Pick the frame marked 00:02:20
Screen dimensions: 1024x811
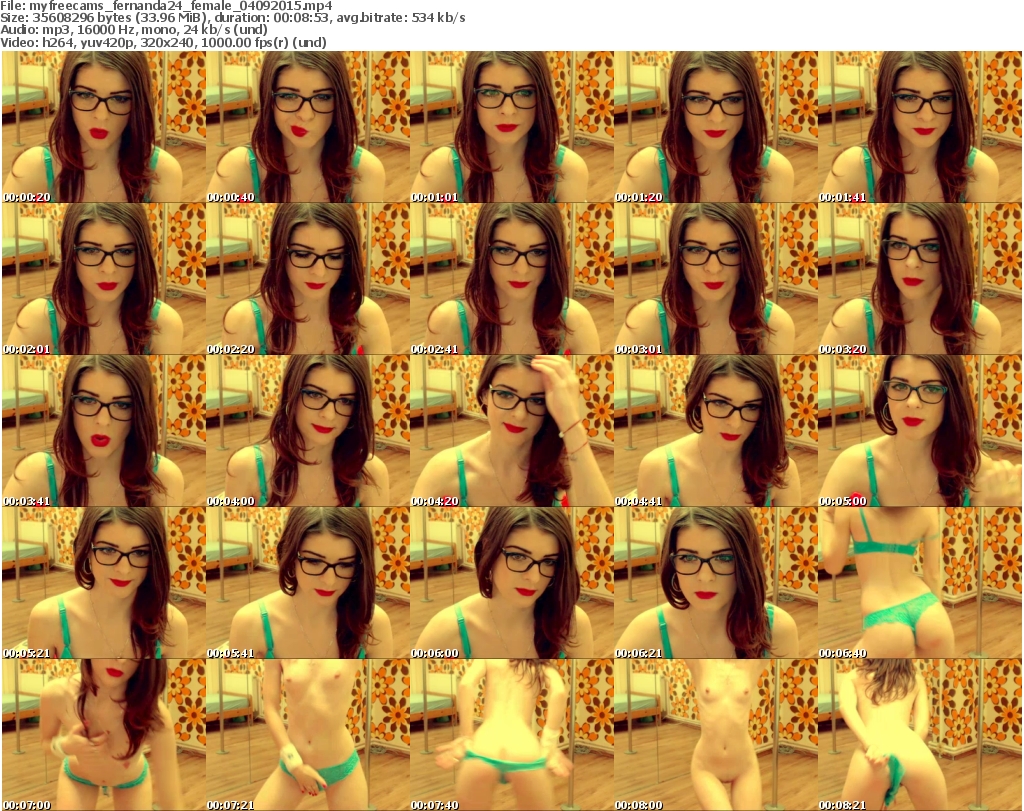pyautogui.click(x=308, y=279)
